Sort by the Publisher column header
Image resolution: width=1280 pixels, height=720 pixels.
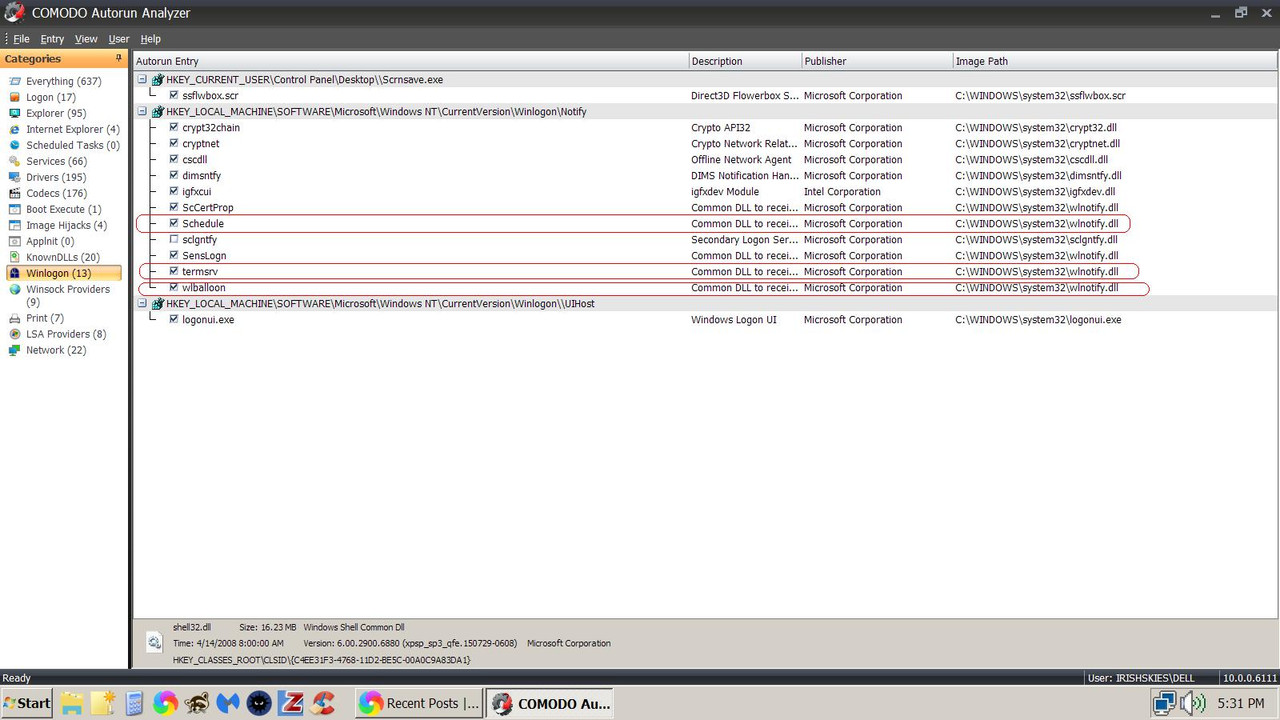coord(877,61)
